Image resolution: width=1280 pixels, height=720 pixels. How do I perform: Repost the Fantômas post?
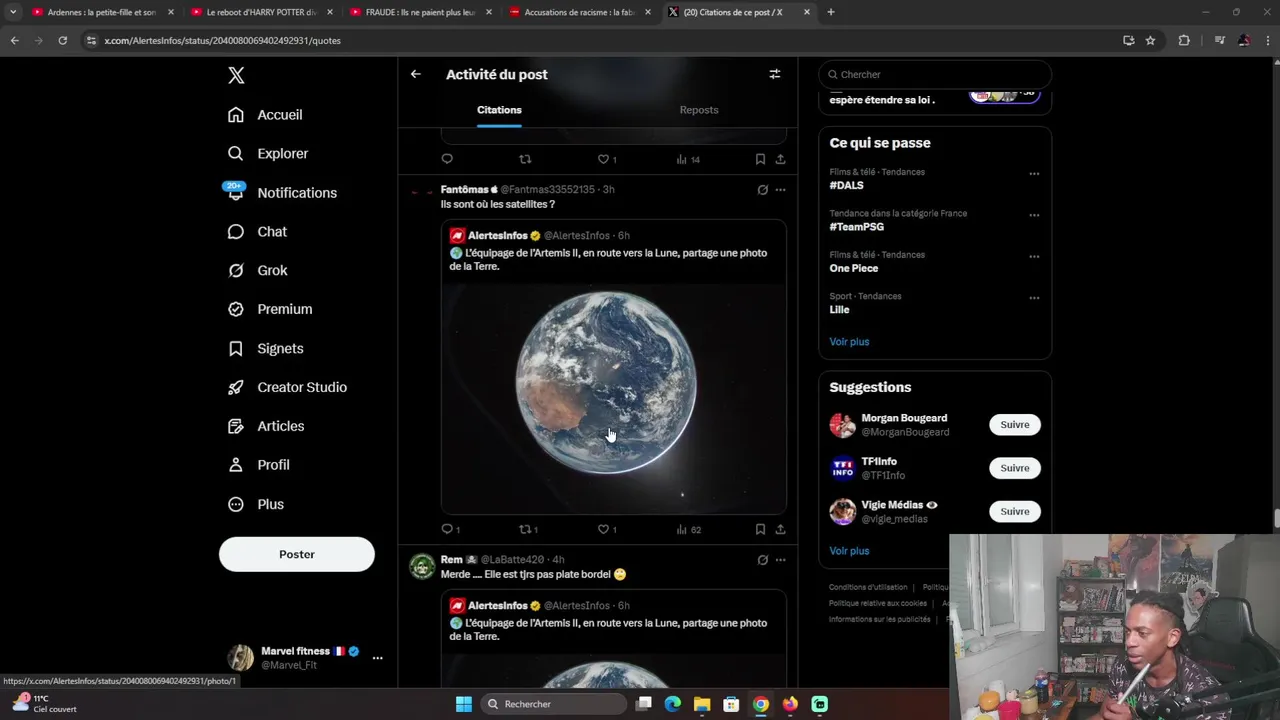(525, 529)
